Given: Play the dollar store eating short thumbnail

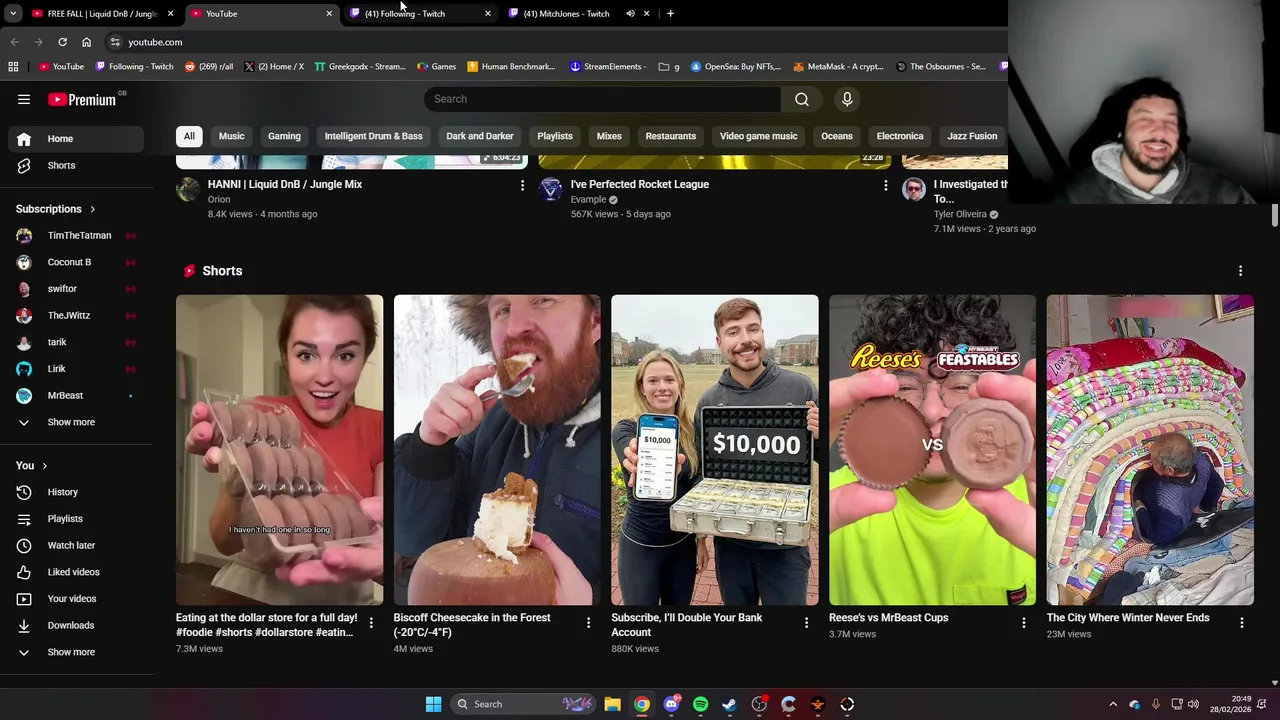Looking at the screenshot, I should click(279, 450).
